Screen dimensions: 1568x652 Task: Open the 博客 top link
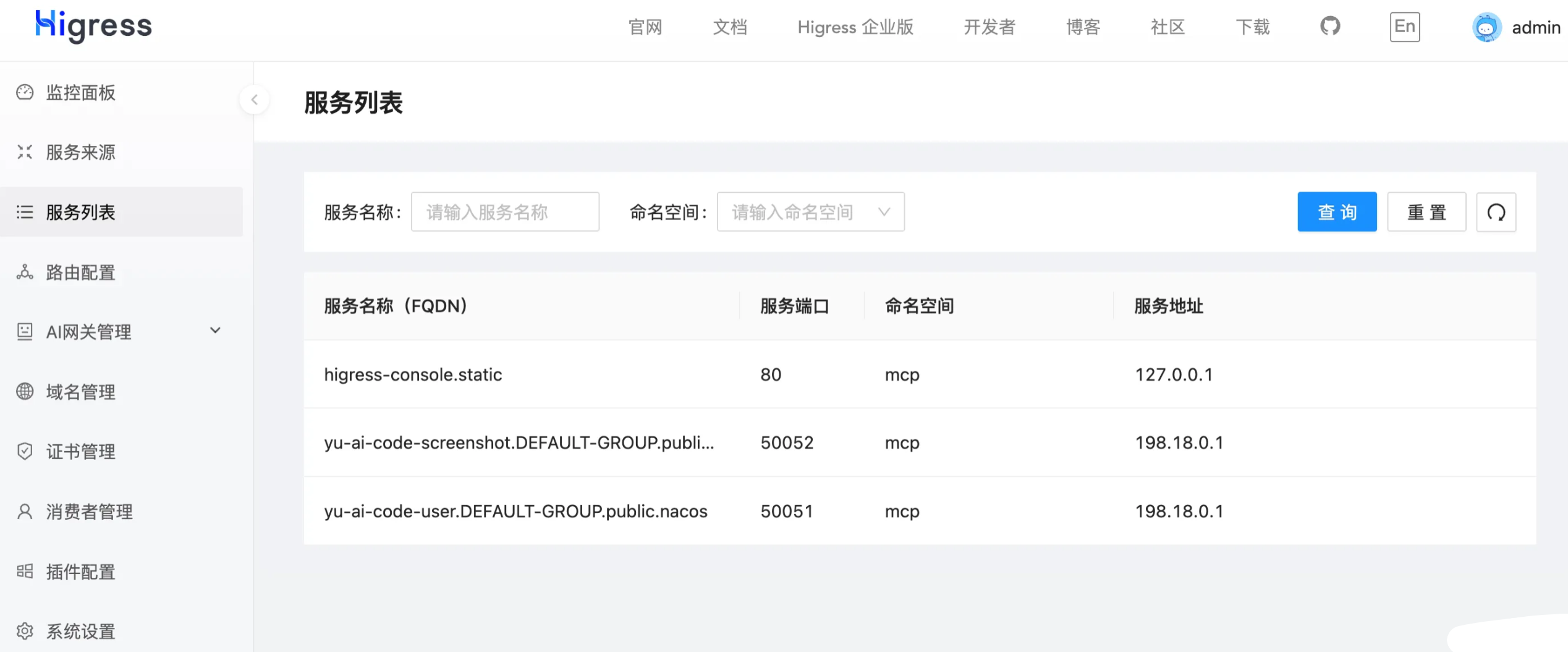pos(1083,27)
